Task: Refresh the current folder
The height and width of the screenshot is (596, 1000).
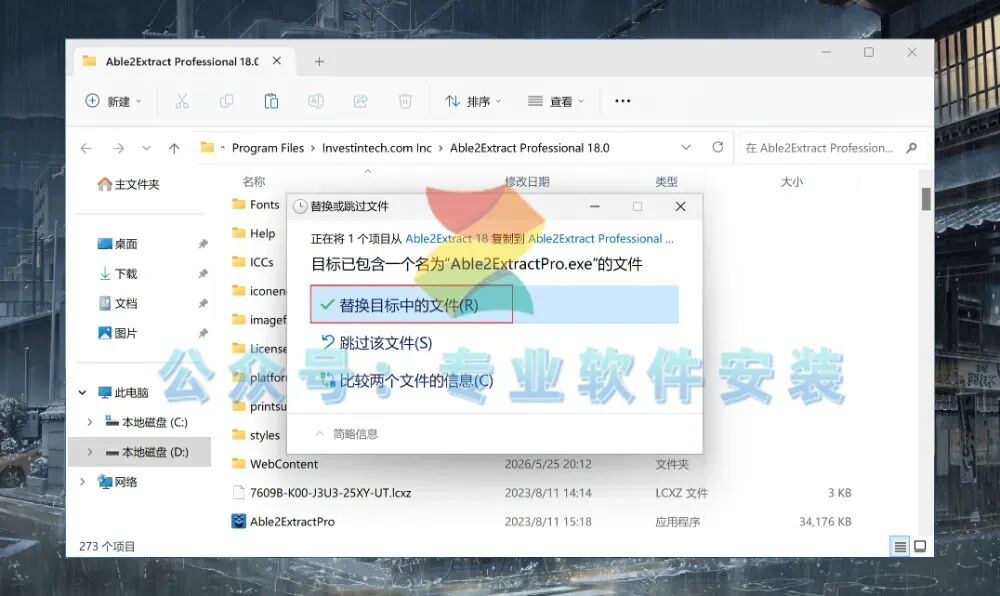Action: [717, 147]
